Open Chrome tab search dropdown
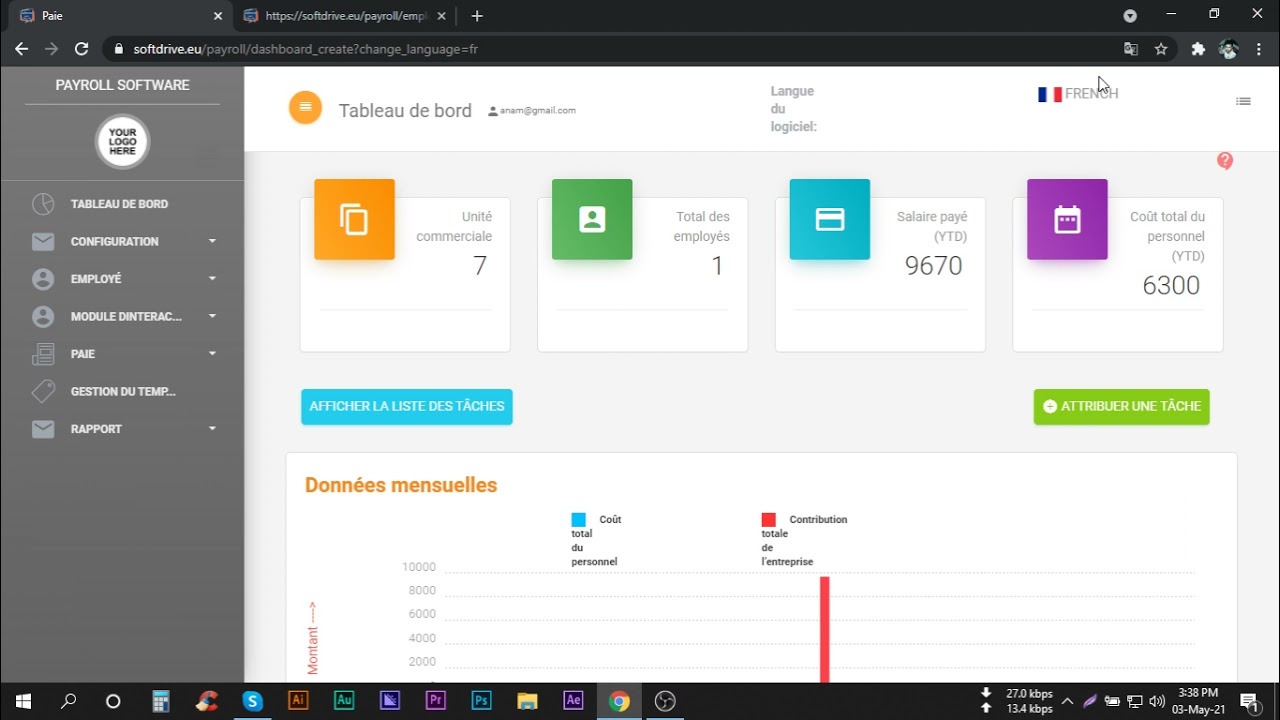The height and width of the screenshot is (720, 1280). pos(1130,16)
